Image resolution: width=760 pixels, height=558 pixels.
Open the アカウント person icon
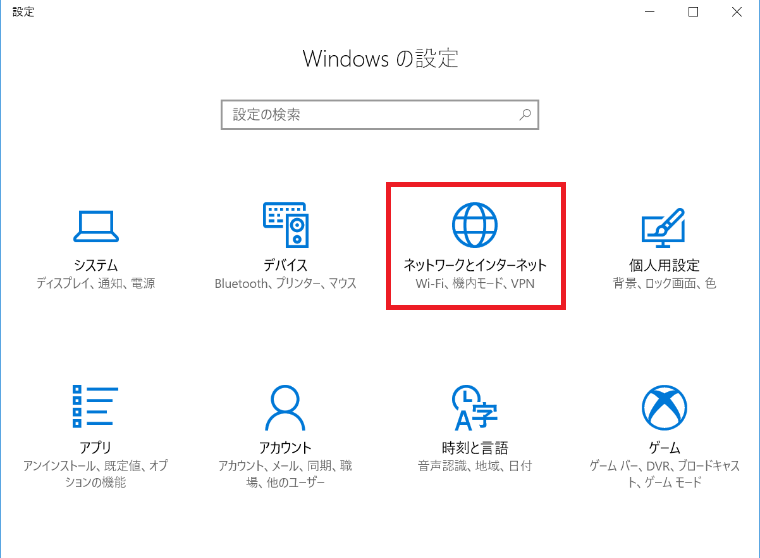[x=285, y=408]
